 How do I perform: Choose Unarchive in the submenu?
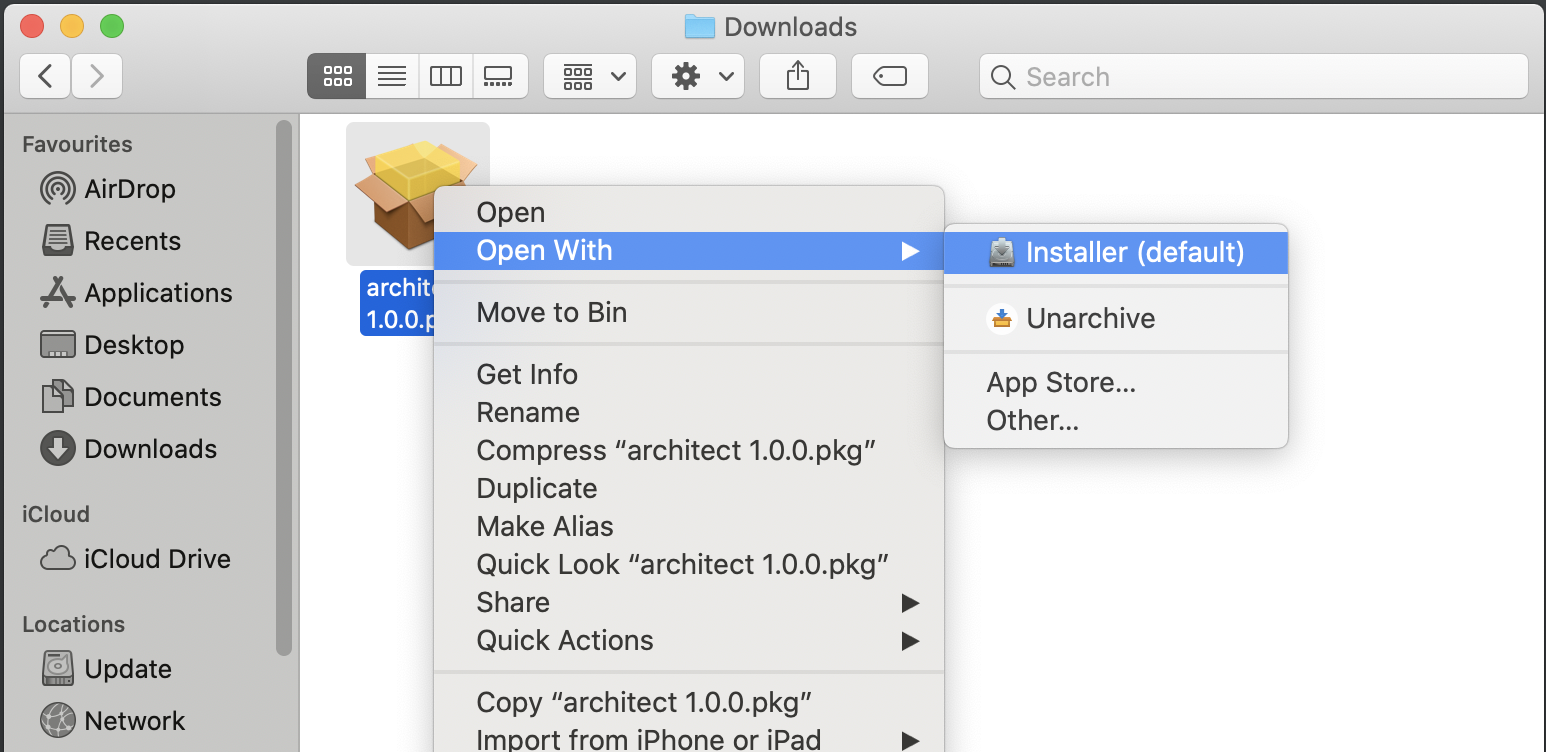[1116, 318]
